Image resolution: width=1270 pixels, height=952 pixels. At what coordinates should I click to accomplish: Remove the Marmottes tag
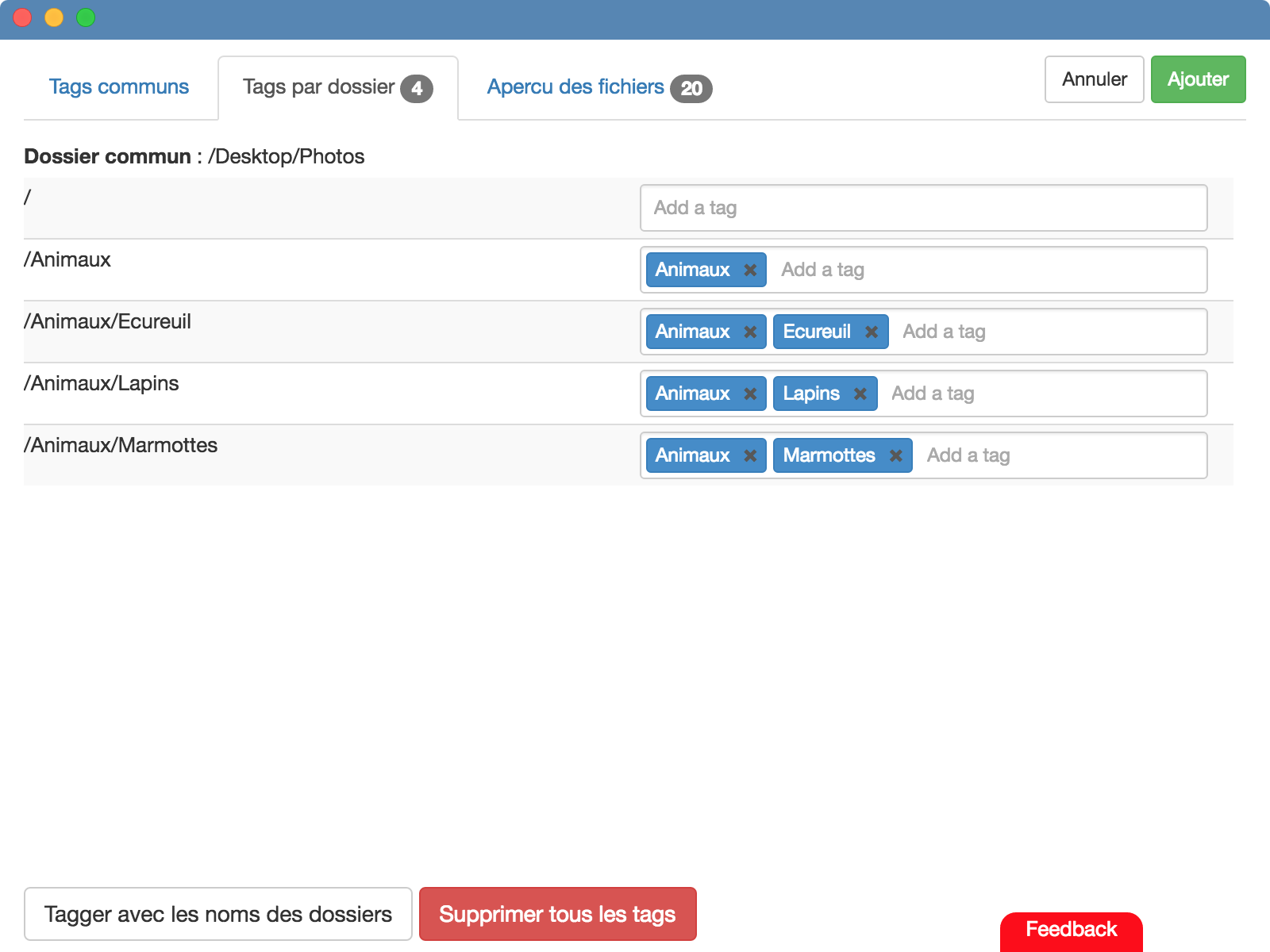coord(895,455)
